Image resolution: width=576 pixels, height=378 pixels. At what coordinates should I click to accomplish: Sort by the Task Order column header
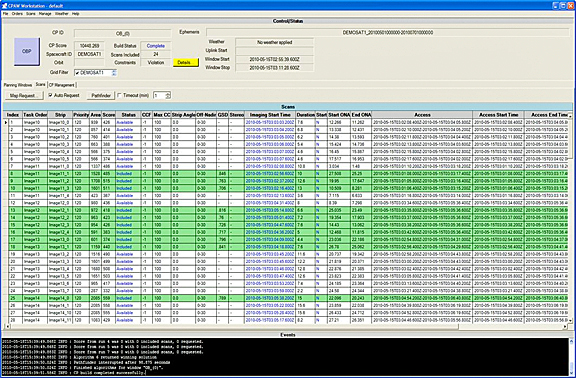click(35, 115)
